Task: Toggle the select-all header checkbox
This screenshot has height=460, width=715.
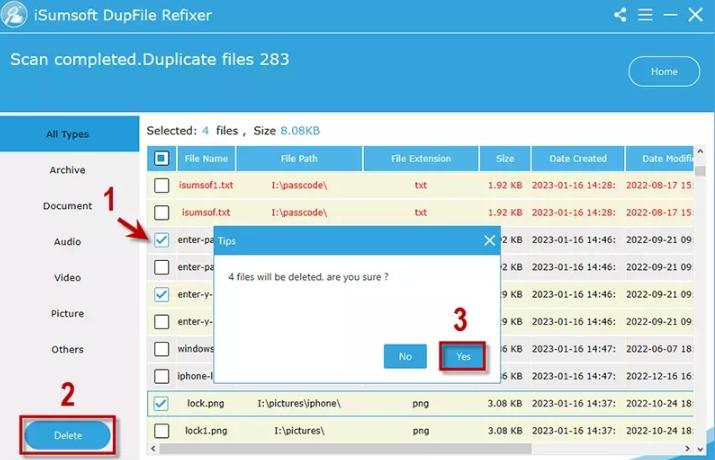Action: click(161, 158)
